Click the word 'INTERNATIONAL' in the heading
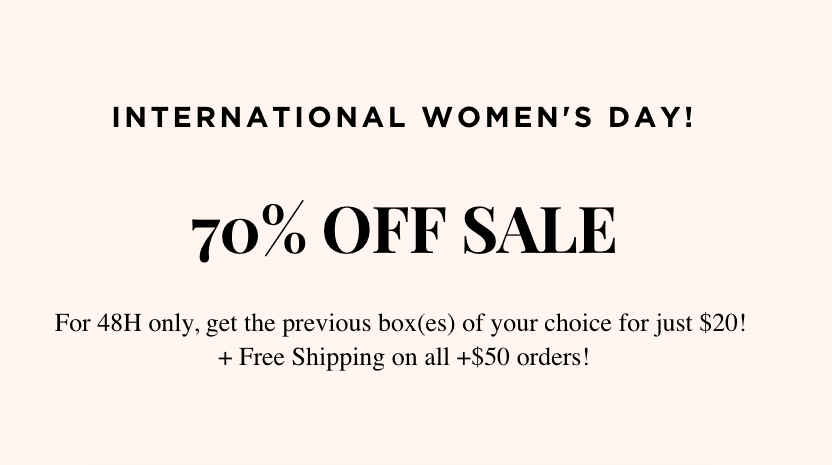Screen dimensions: 832x465 (259, 117)
